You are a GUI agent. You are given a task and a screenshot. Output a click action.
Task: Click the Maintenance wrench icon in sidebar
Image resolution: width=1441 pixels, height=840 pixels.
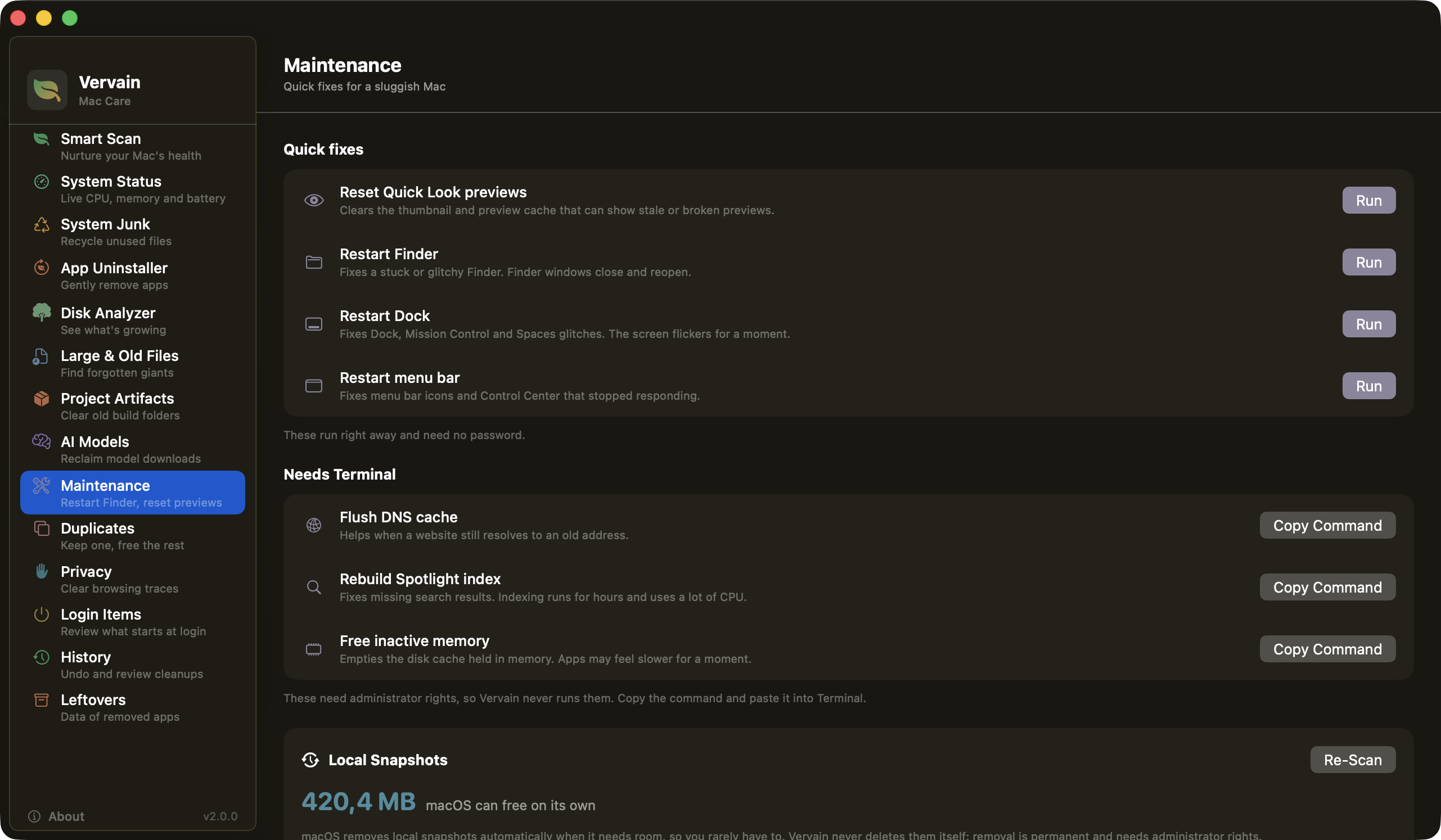(x=41, y=486)
